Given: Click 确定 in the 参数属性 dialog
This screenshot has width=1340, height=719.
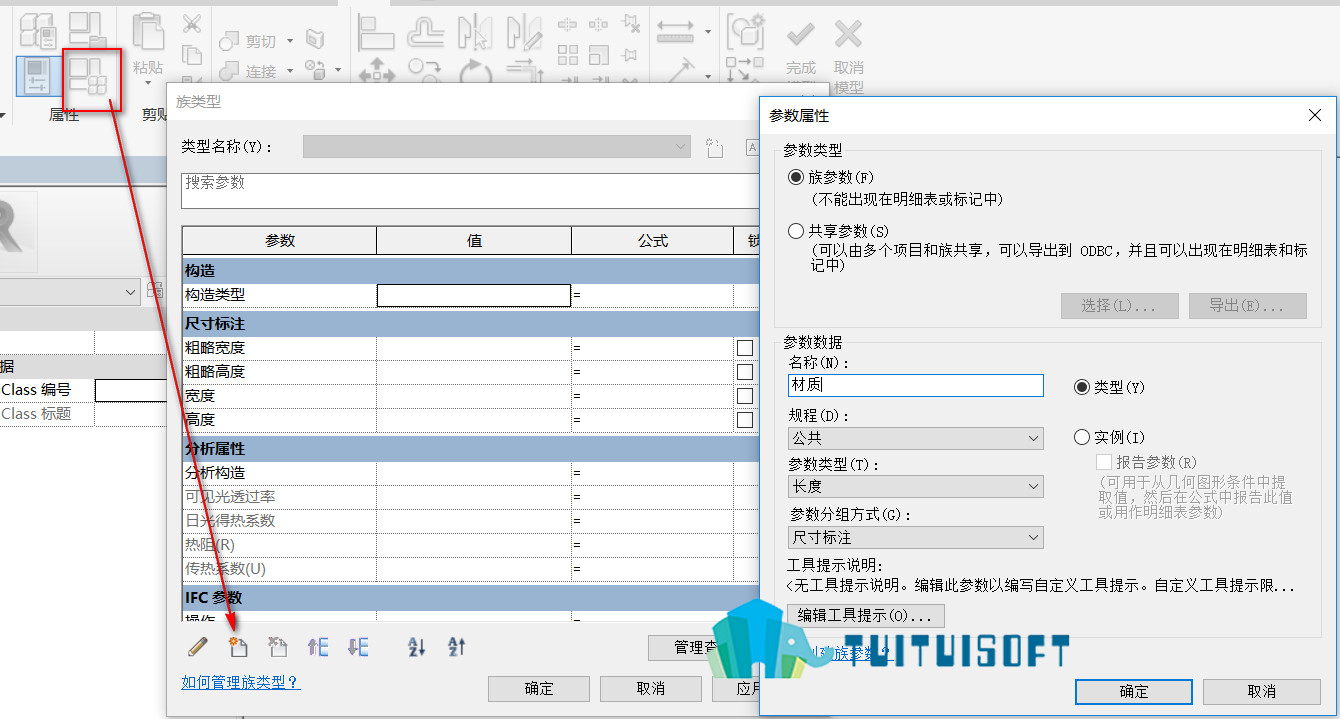Looking at the screenshot, I should click(1134, 691).
